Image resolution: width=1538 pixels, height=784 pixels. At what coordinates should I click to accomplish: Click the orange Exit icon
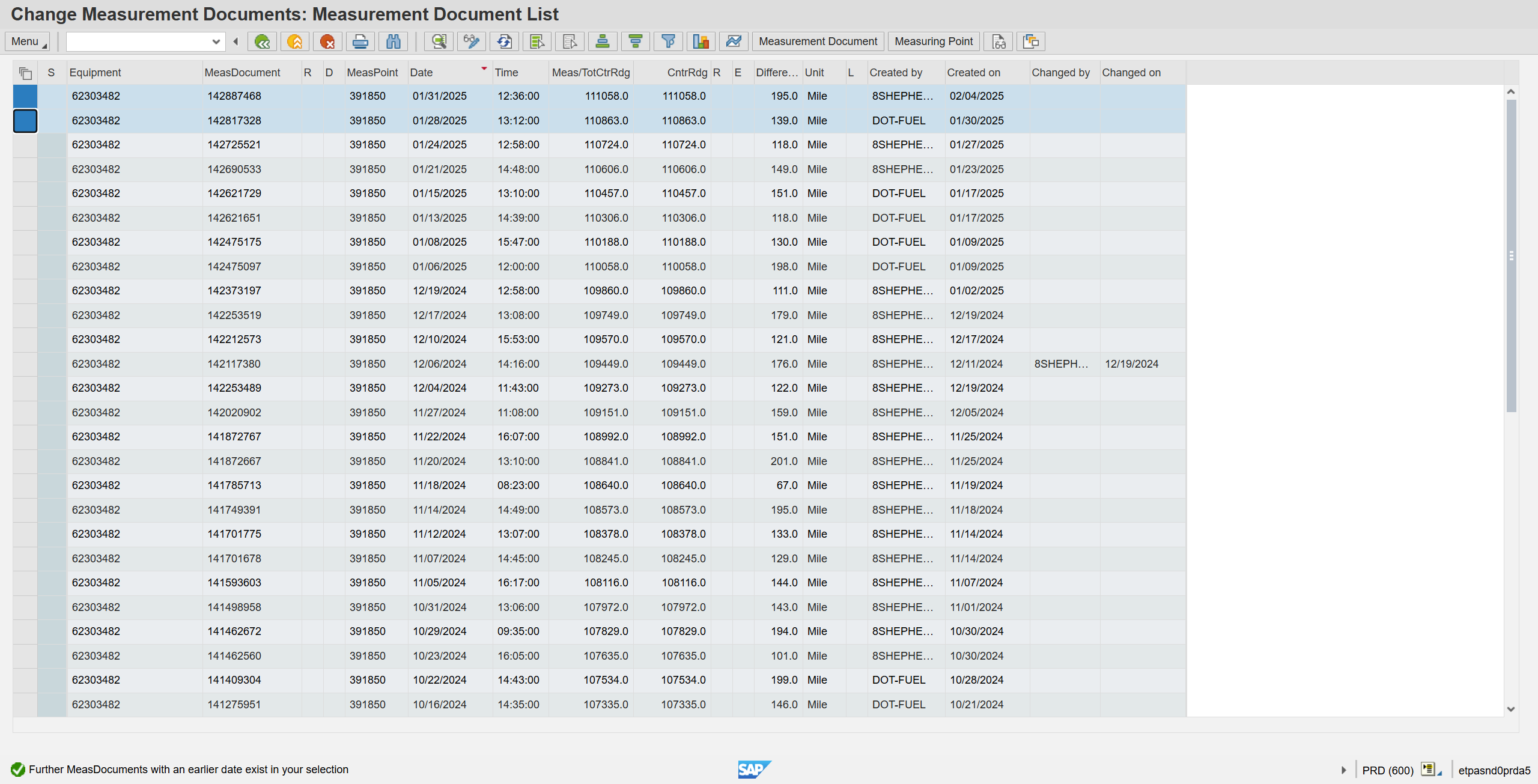[x=294, y=41]
